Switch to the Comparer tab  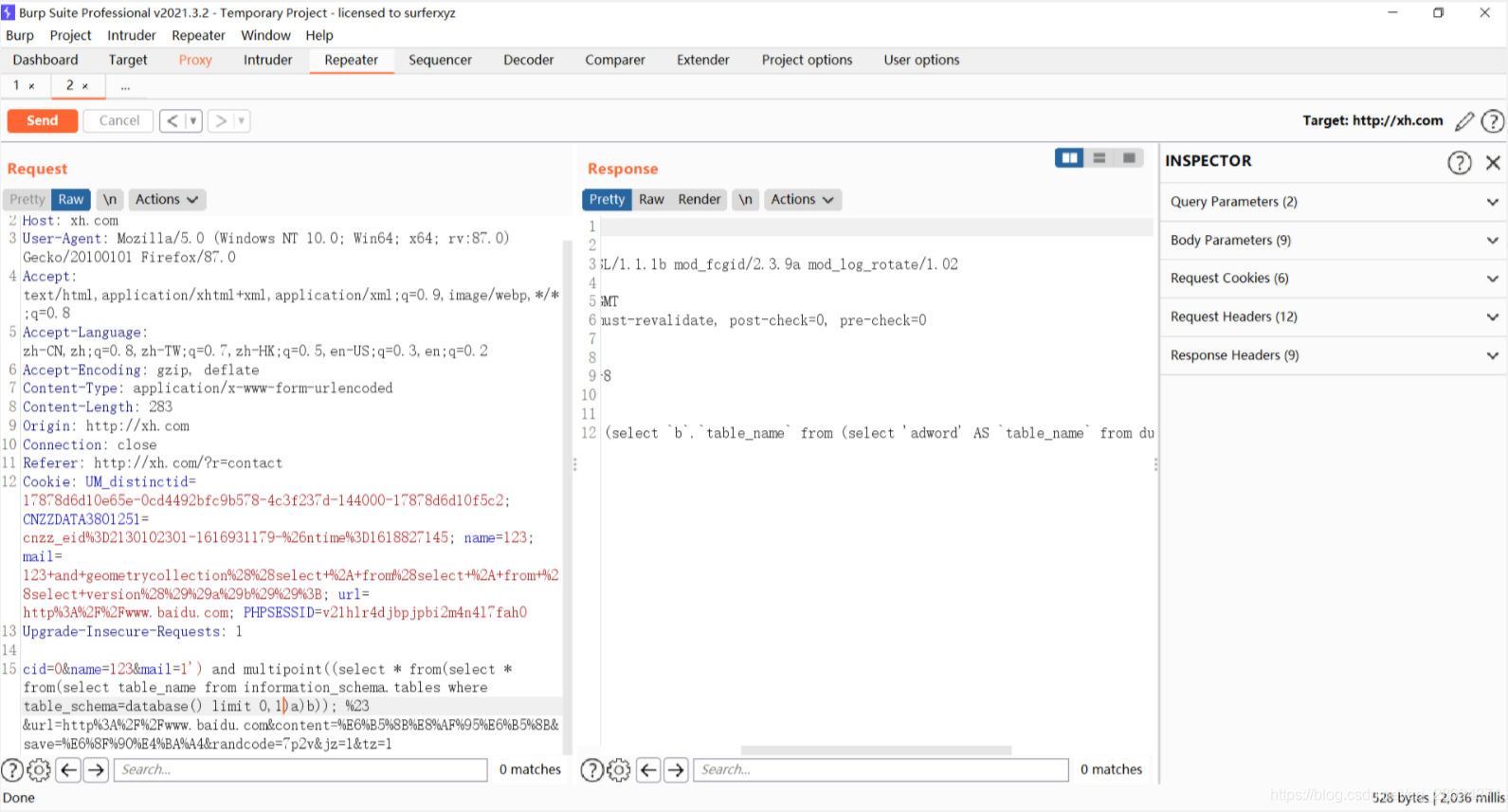[615, 60]
